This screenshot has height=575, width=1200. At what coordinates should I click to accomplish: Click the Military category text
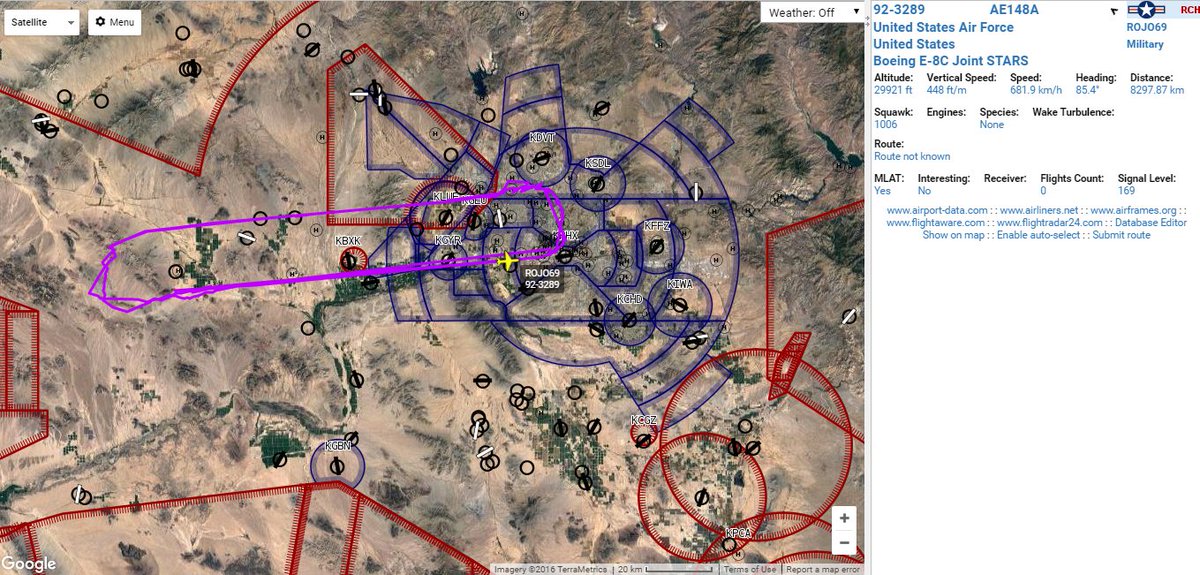click(x=1145, y=44)
